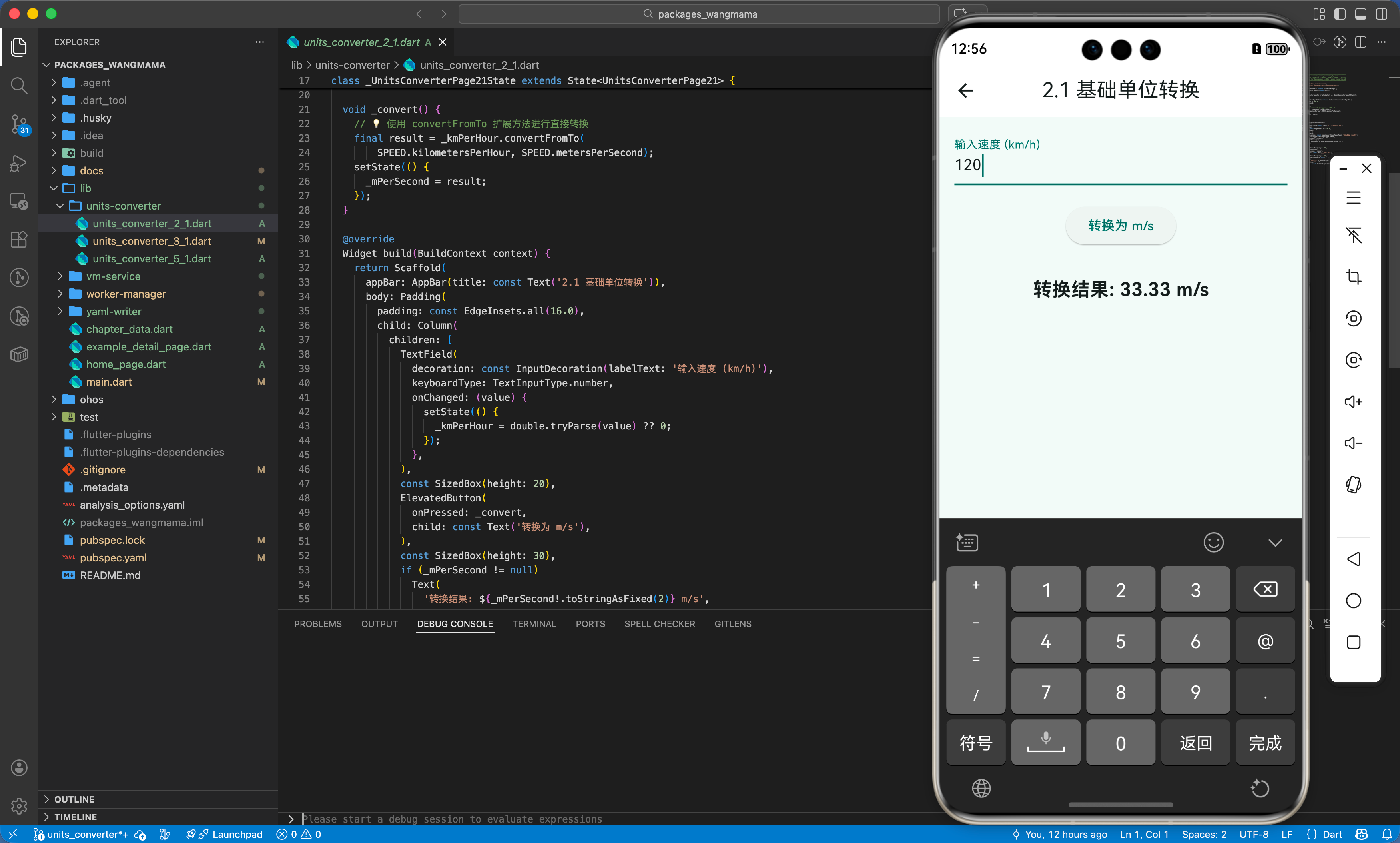This screenshot has height=843, width=1400.
Task: Switch to the TERMINAL tab
Action: tap(534, 624)
